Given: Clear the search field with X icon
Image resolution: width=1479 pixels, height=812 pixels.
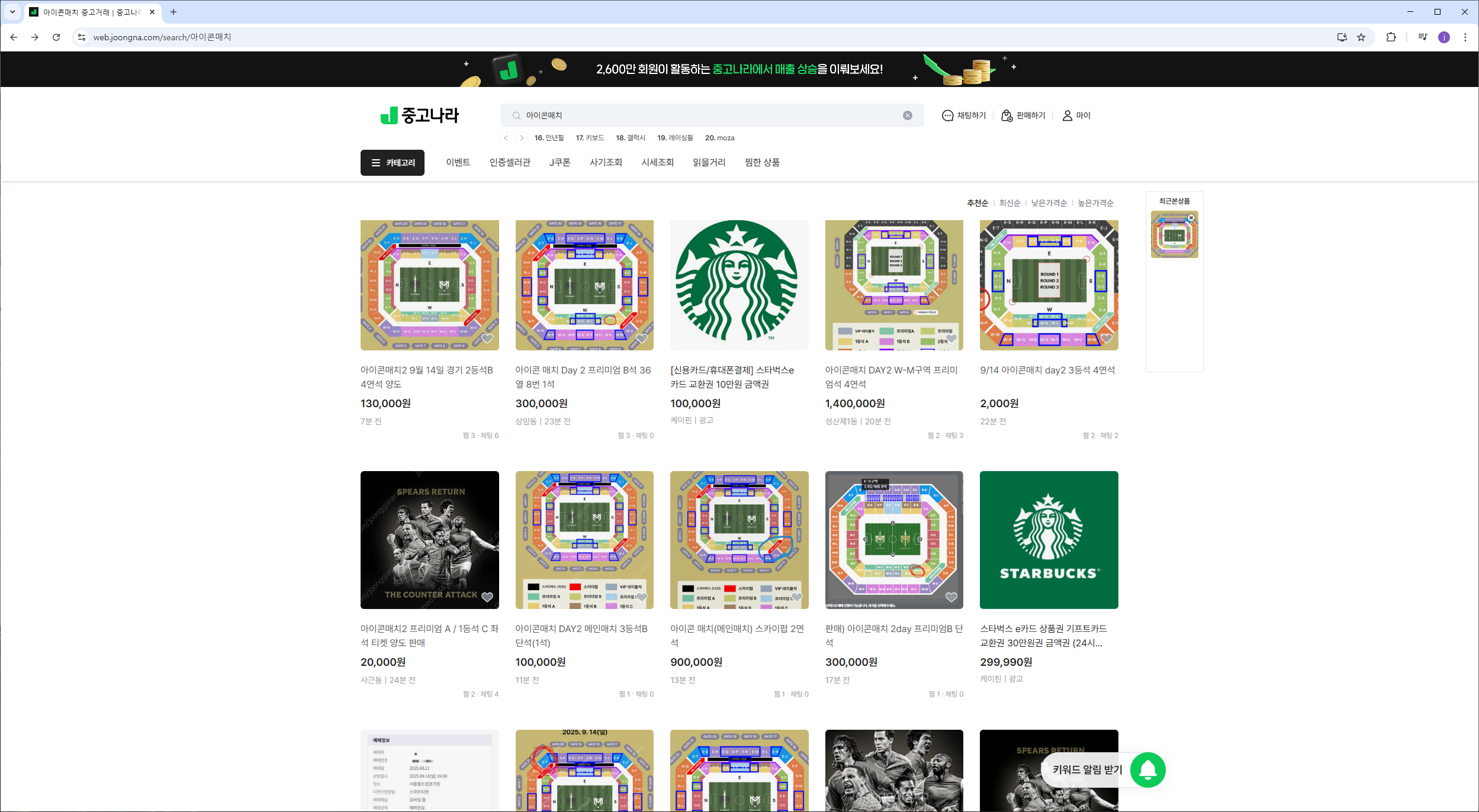Looking at the screenshot, I should tap(908, 115).
